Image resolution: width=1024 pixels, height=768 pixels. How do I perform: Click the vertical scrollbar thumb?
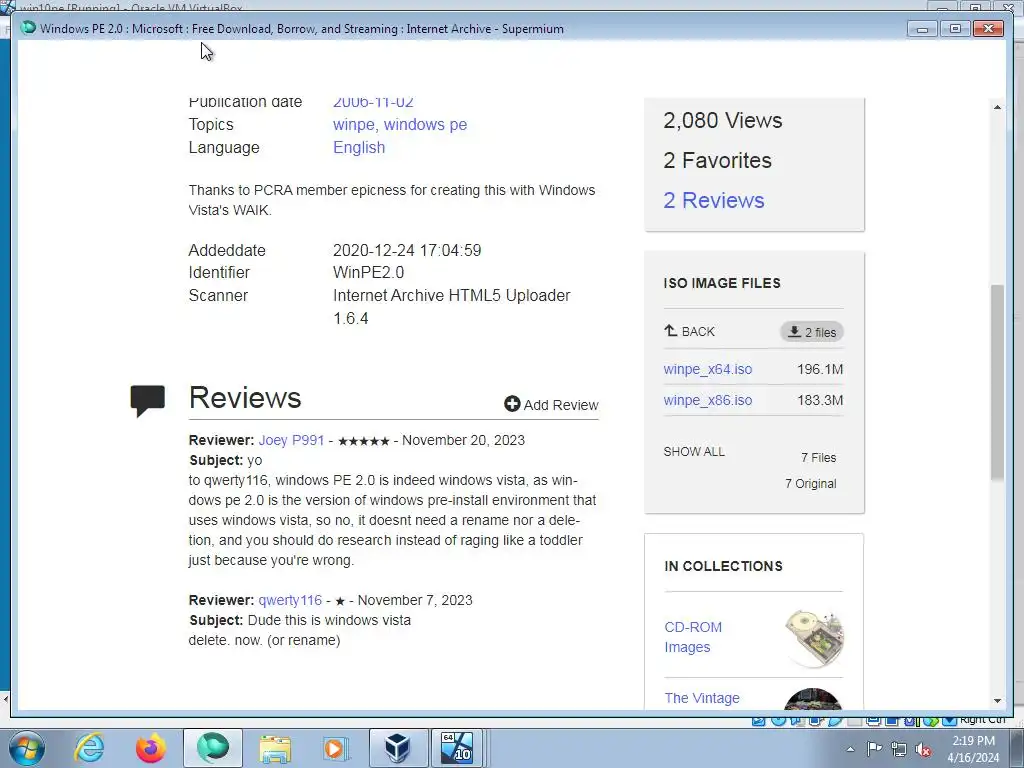[x=997, y=383]
